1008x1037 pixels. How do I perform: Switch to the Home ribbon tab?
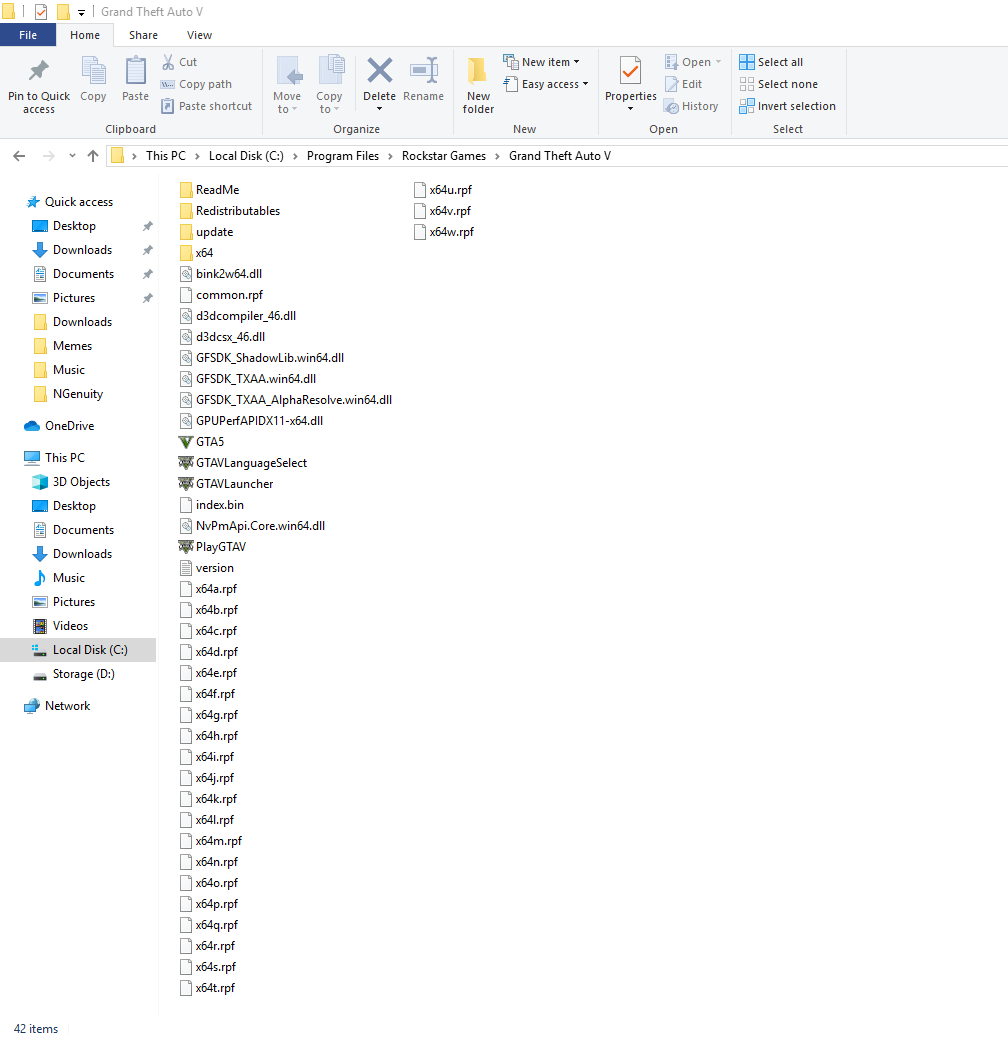click(85, 35)
